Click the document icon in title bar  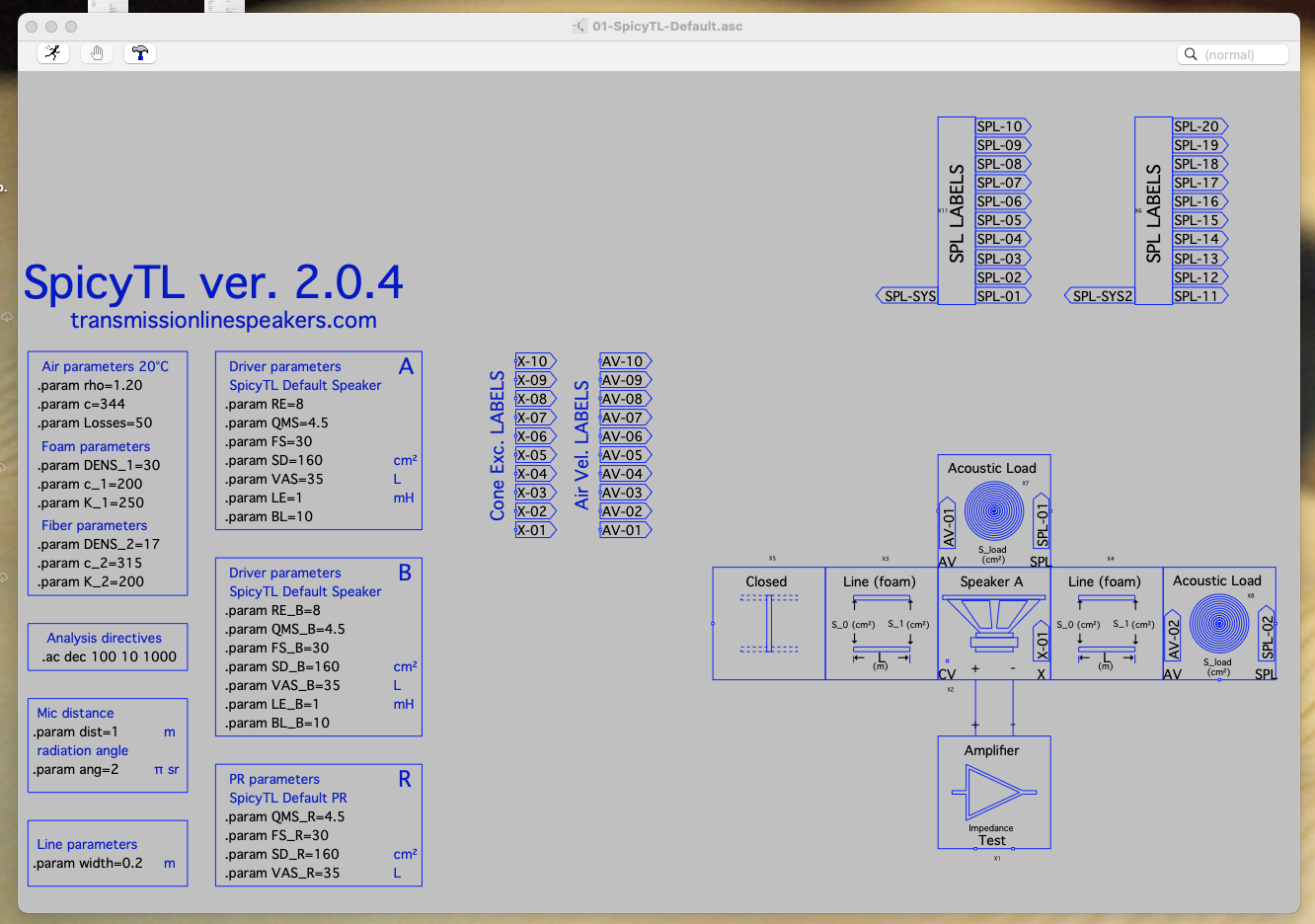coord(580,27)
